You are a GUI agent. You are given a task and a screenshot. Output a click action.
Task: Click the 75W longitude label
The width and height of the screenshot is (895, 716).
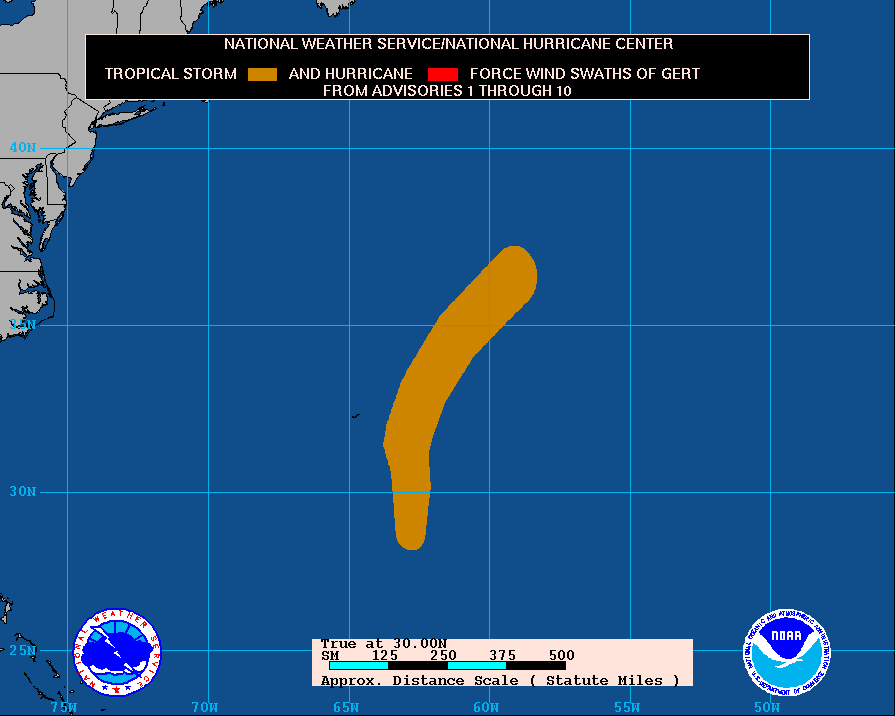tap(64, 707)
